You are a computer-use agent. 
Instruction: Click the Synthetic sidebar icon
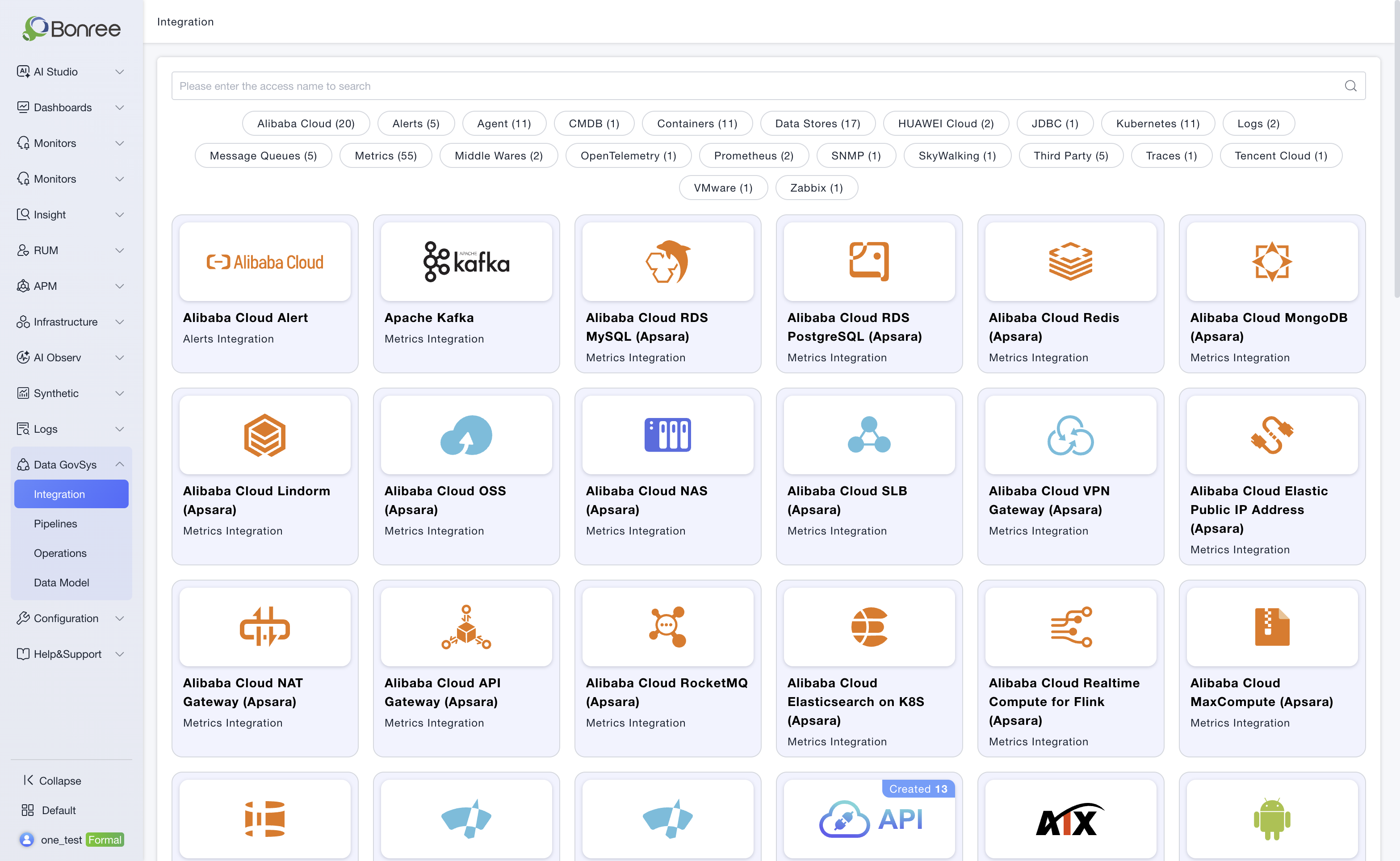point(23,393)
